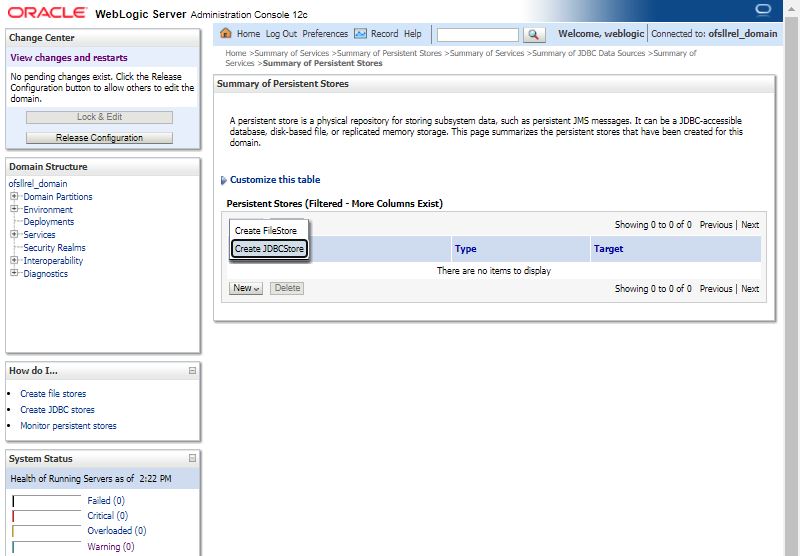Open Help in toolbar
The width and height of the screenshot is (800, 556).
pos(413,34)
